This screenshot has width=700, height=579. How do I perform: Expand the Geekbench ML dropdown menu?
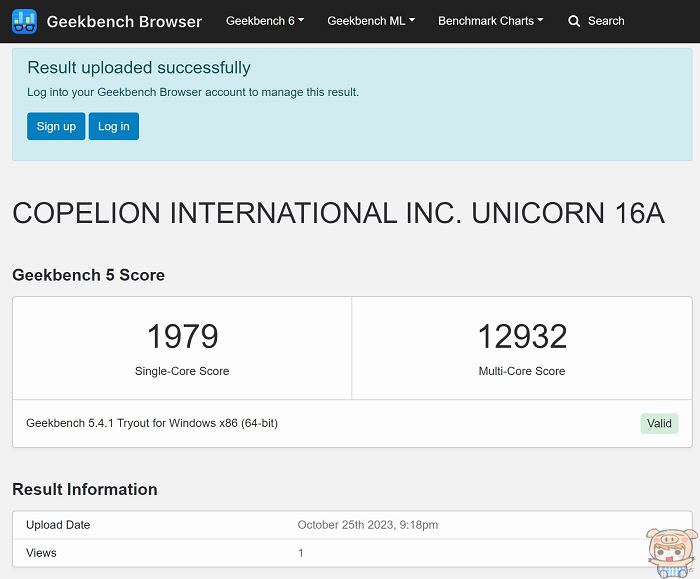click(x=371, y=21)
